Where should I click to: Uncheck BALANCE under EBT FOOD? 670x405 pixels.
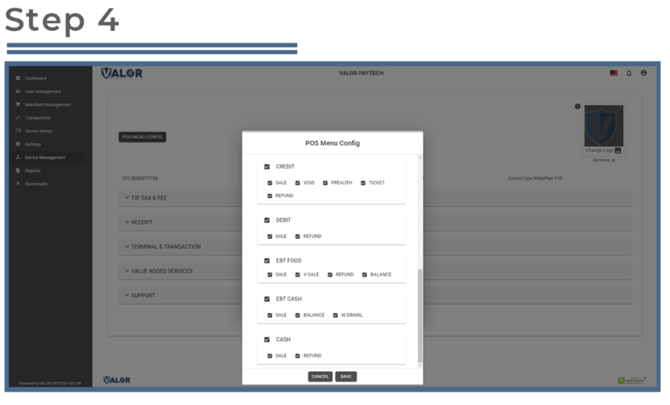coord(364,275)
